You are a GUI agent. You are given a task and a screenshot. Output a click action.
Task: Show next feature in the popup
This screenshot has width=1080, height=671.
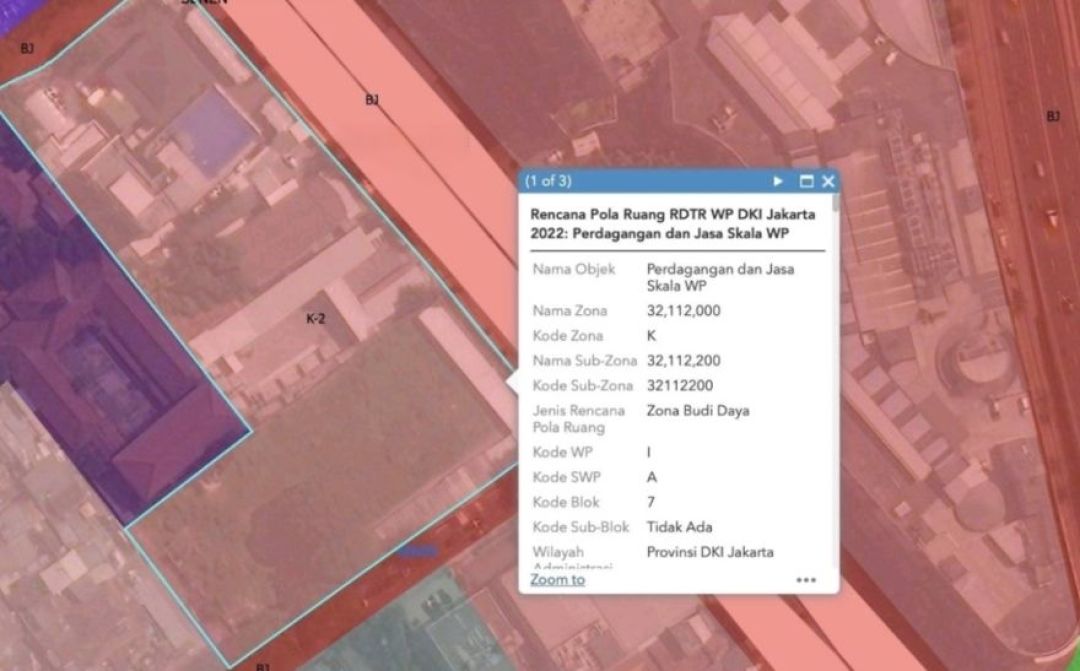[x=778, y=181]
